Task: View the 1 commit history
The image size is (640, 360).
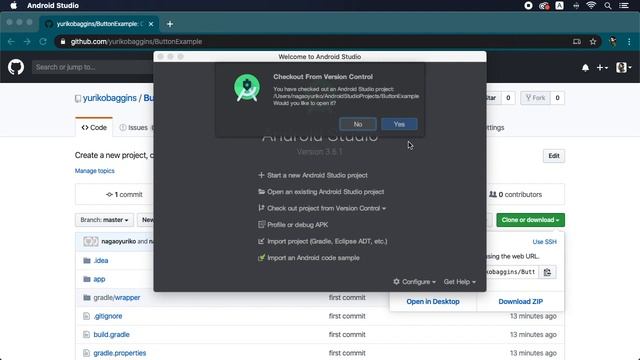Action: (124, 195)
